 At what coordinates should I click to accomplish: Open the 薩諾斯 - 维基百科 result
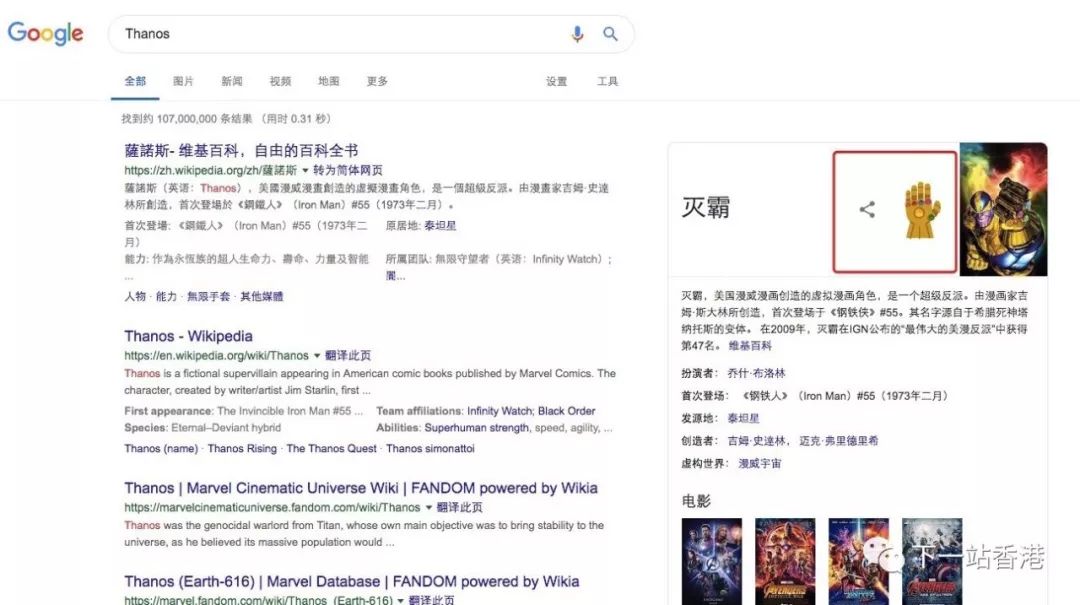pyautogui.click(x=241, y=150)
